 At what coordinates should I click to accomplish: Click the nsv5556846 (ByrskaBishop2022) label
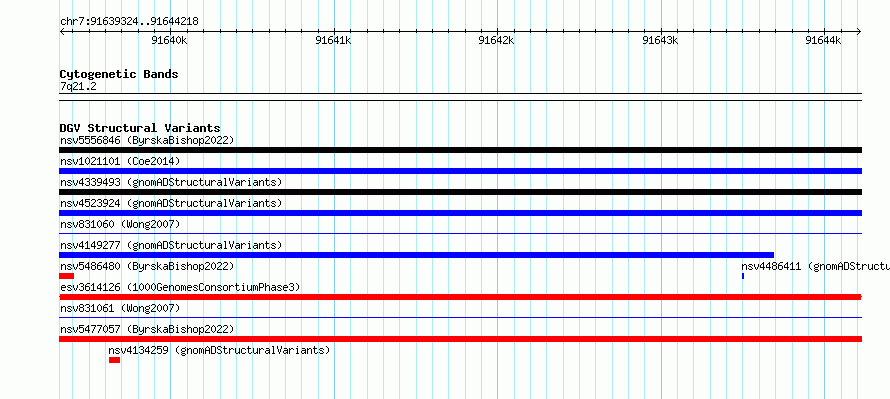point(147,140)
